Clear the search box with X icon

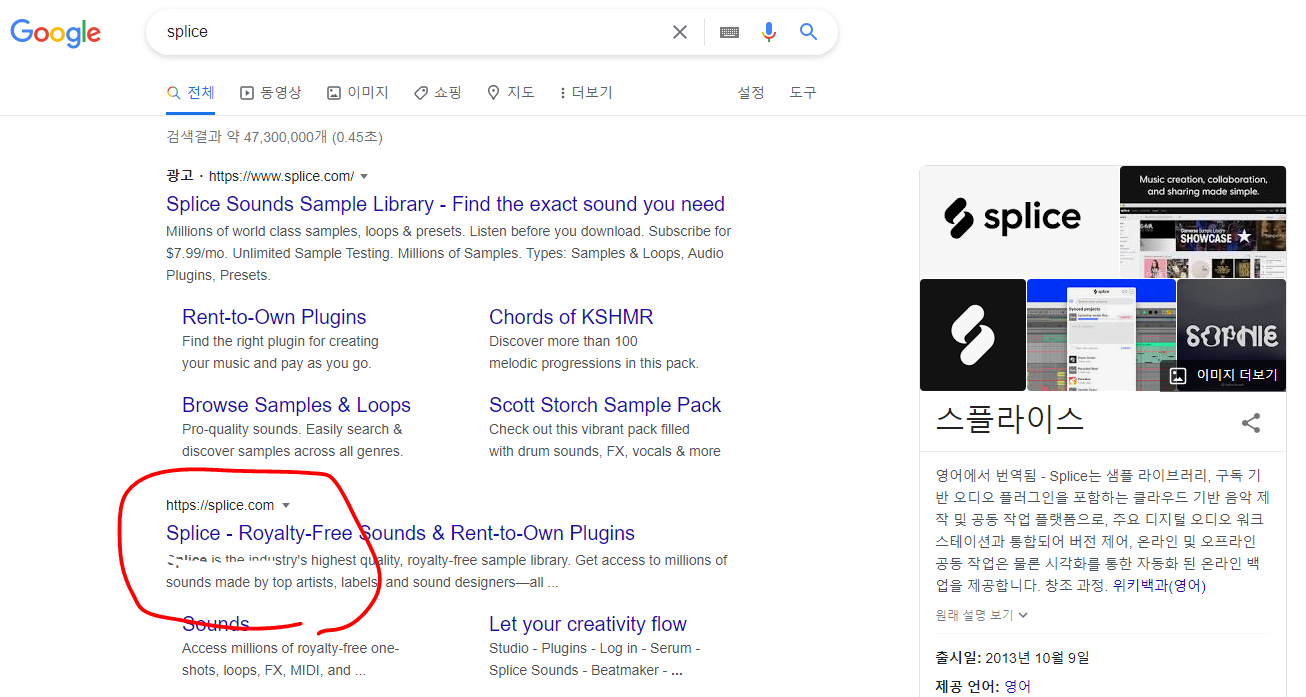(680, 32)
